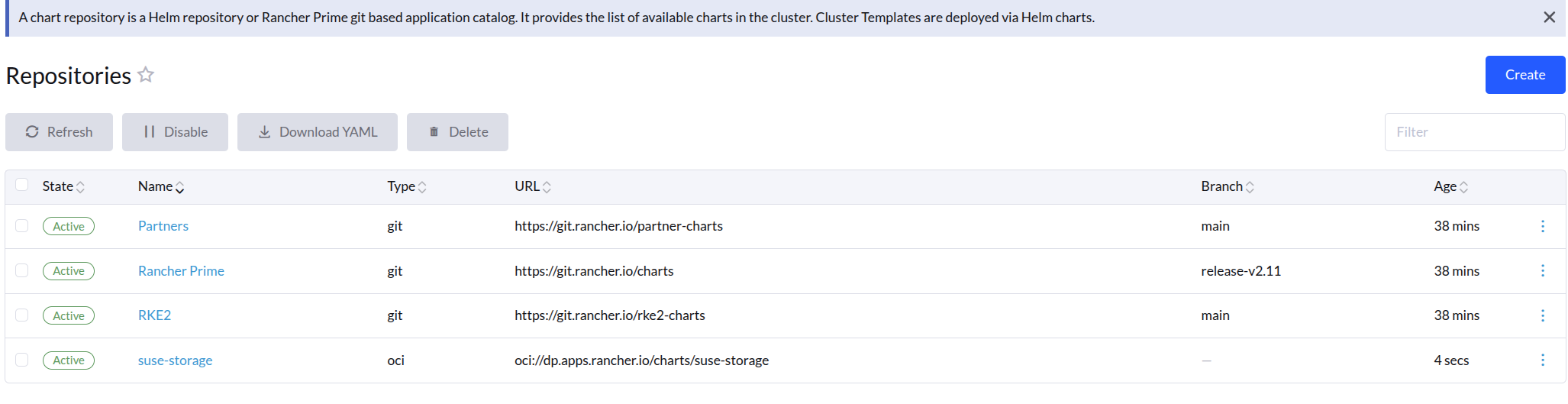Open the three-dot menu for Rancher Prime
The height and width of the screenshot is (404, 1568).
[1542, 271]
